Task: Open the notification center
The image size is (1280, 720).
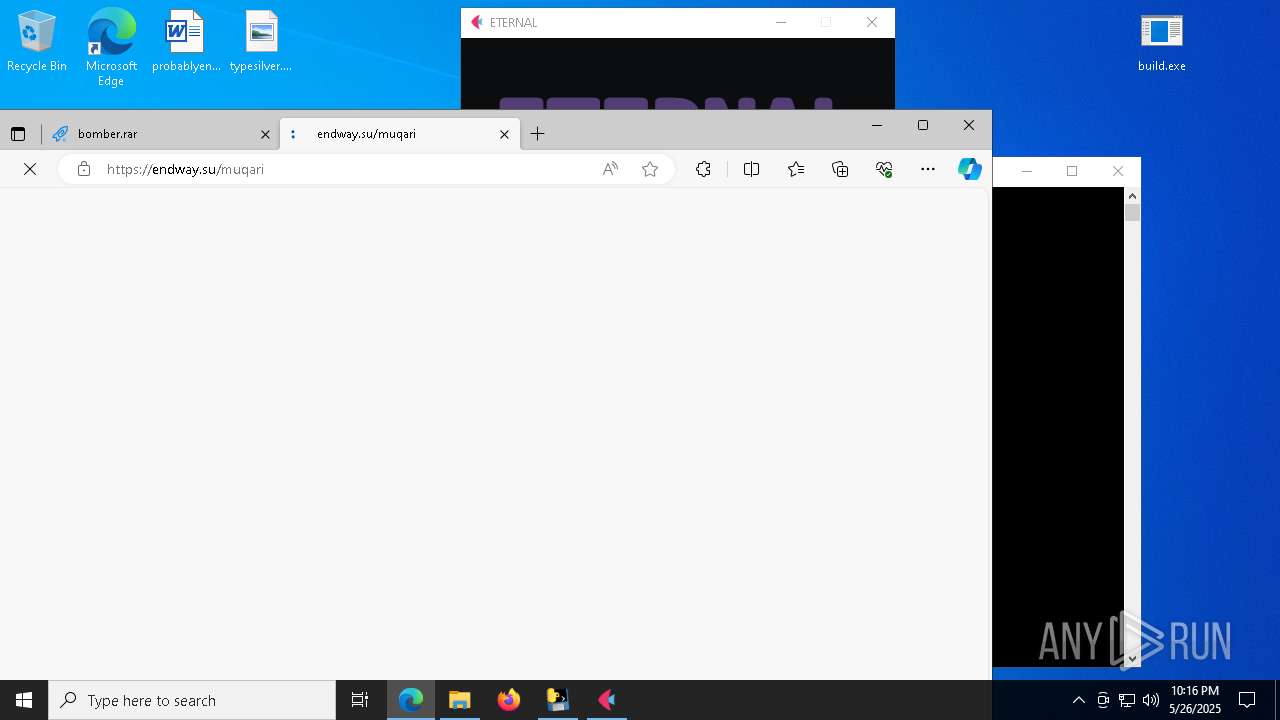Action: pos(1247,700)
